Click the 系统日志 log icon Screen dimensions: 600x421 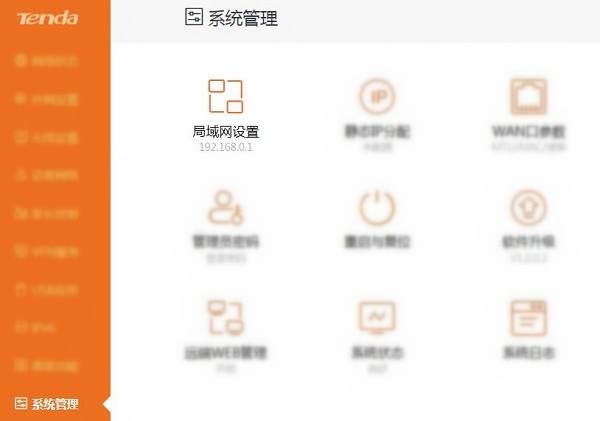529,318
